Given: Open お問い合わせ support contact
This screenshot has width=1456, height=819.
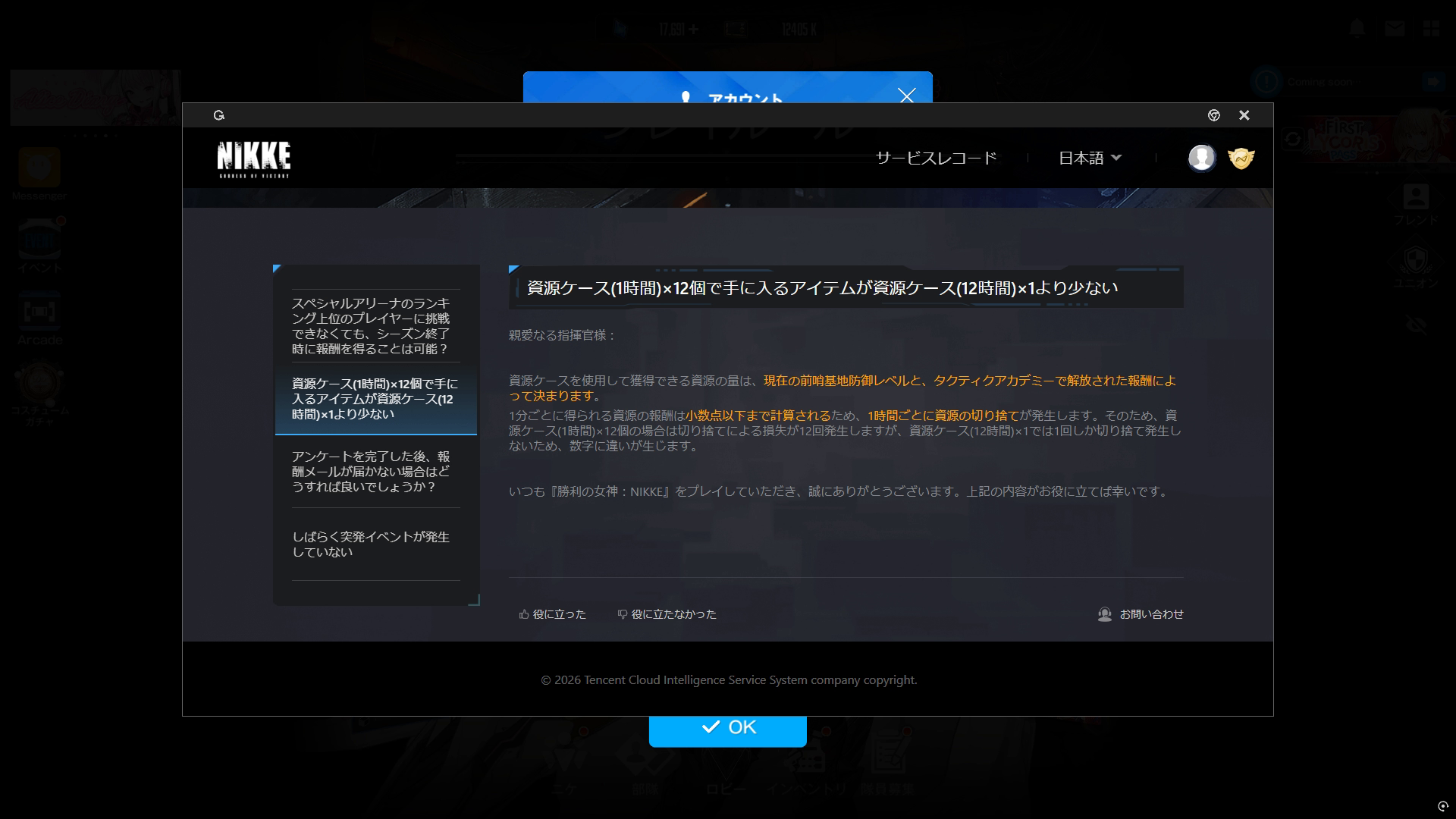Looking at the screenshot, I should click(x=1141, y=614).
